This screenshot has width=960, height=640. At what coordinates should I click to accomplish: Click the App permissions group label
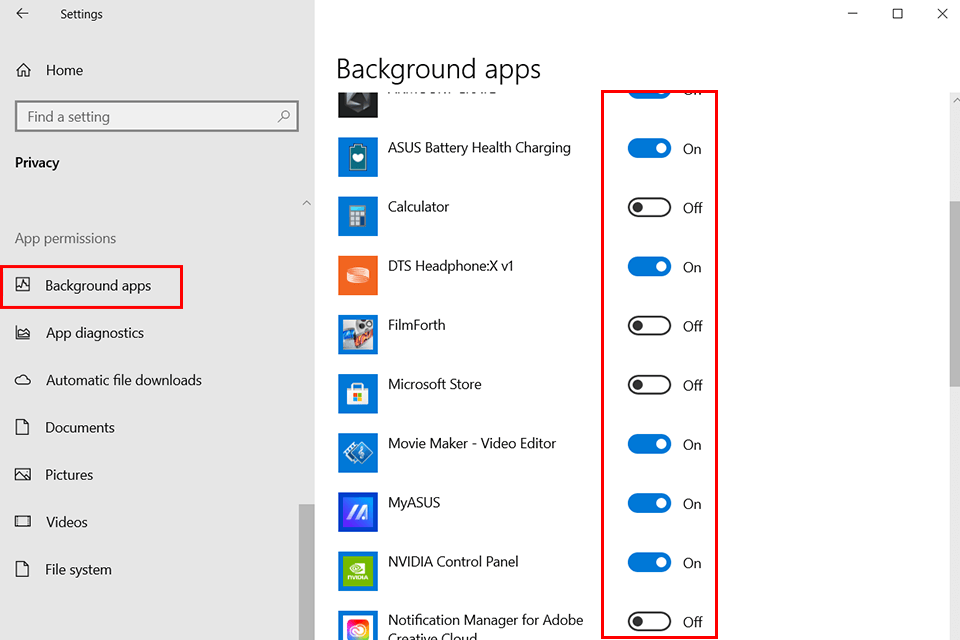tap(66, 238)
